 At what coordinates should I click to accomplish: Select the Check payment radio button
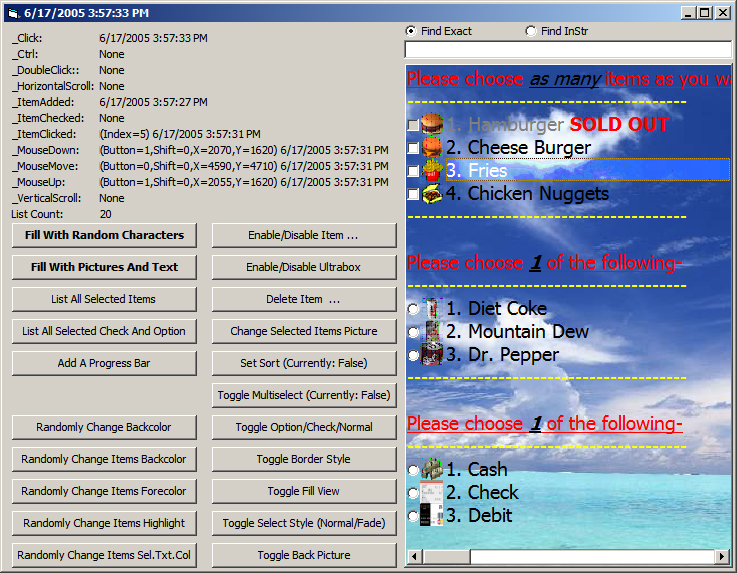(x=413, y=493)
